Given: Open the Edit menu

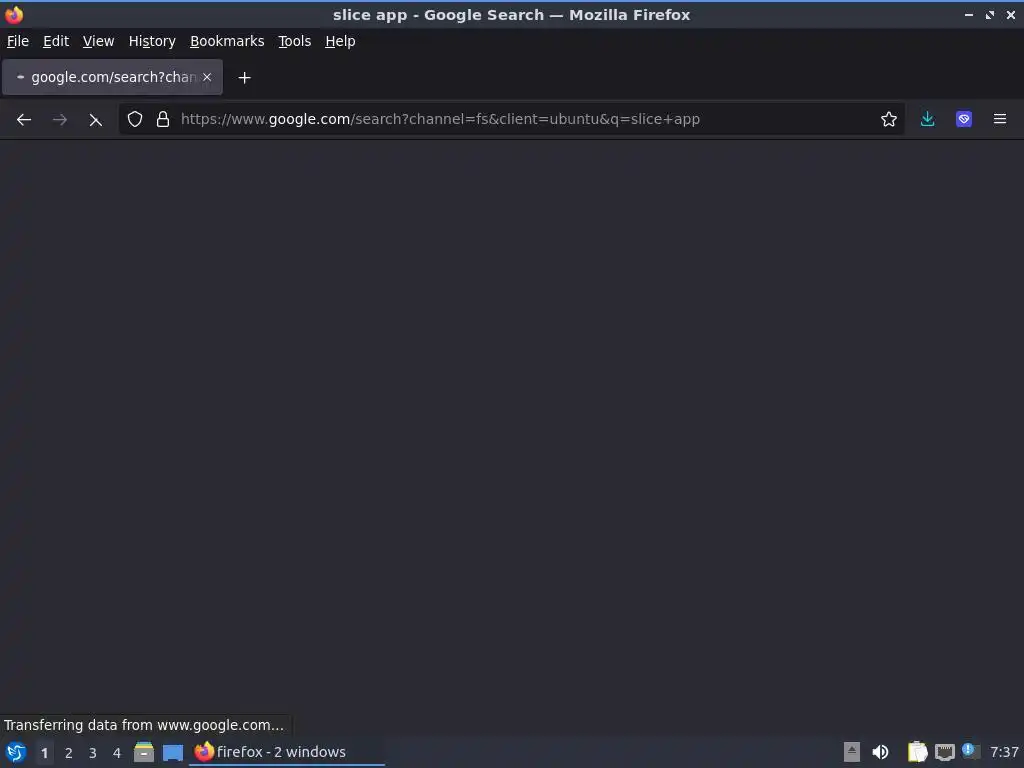Looking at the screenshot, I should tap(56, 41).
